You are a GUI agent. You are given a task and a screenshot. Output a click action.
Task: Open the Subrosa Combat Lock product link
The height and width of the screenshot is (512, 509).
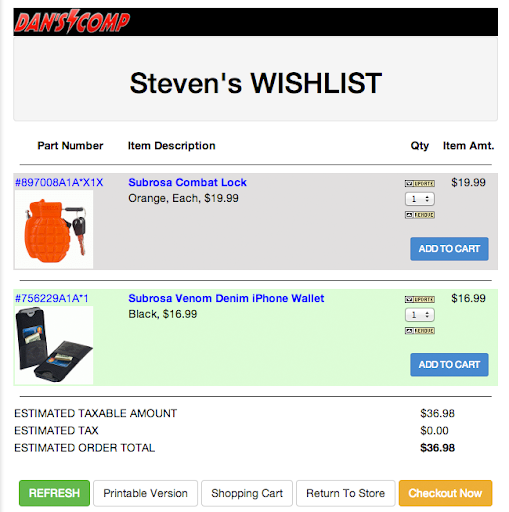pos(187,182)
